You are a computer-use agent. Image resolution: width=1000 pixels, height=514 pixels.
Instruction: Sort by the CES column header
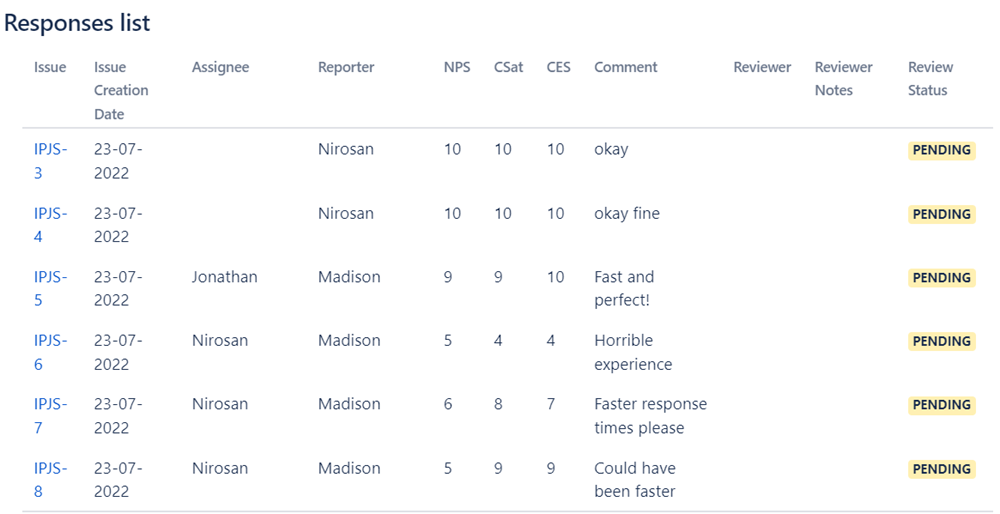coord(558,67)
